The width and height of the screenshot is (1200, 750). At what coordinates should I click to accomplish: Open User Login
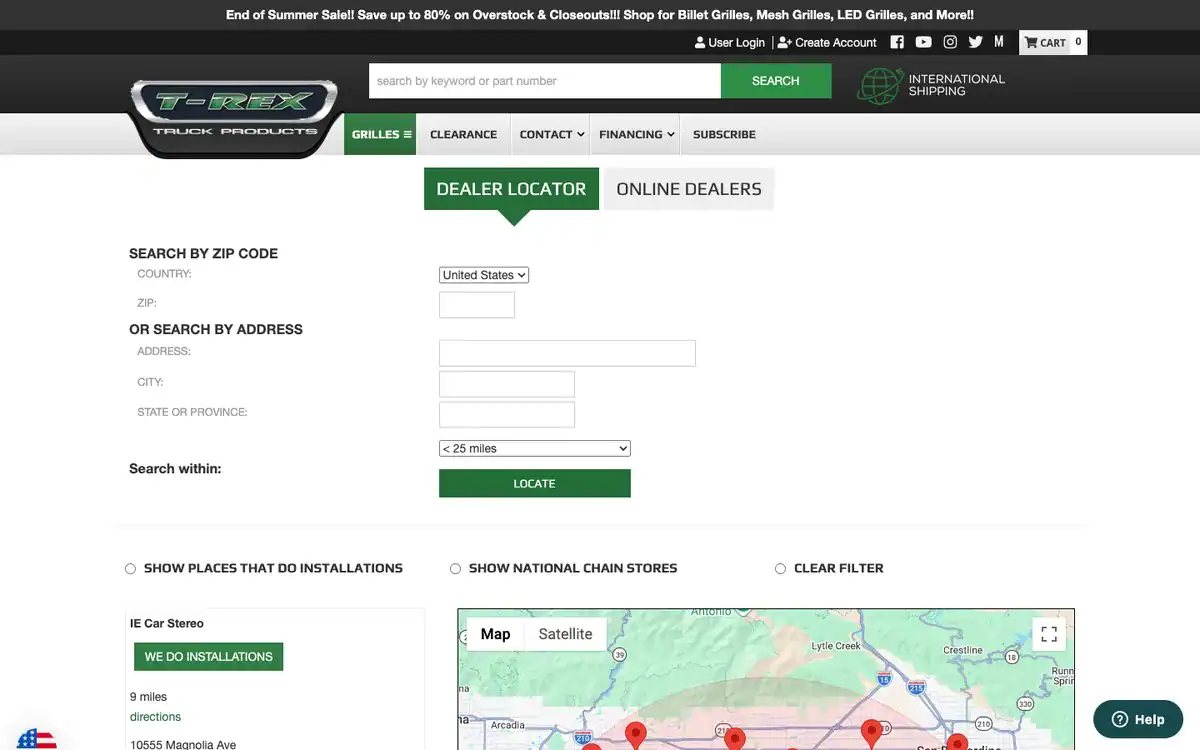click(x=730, y=42)
